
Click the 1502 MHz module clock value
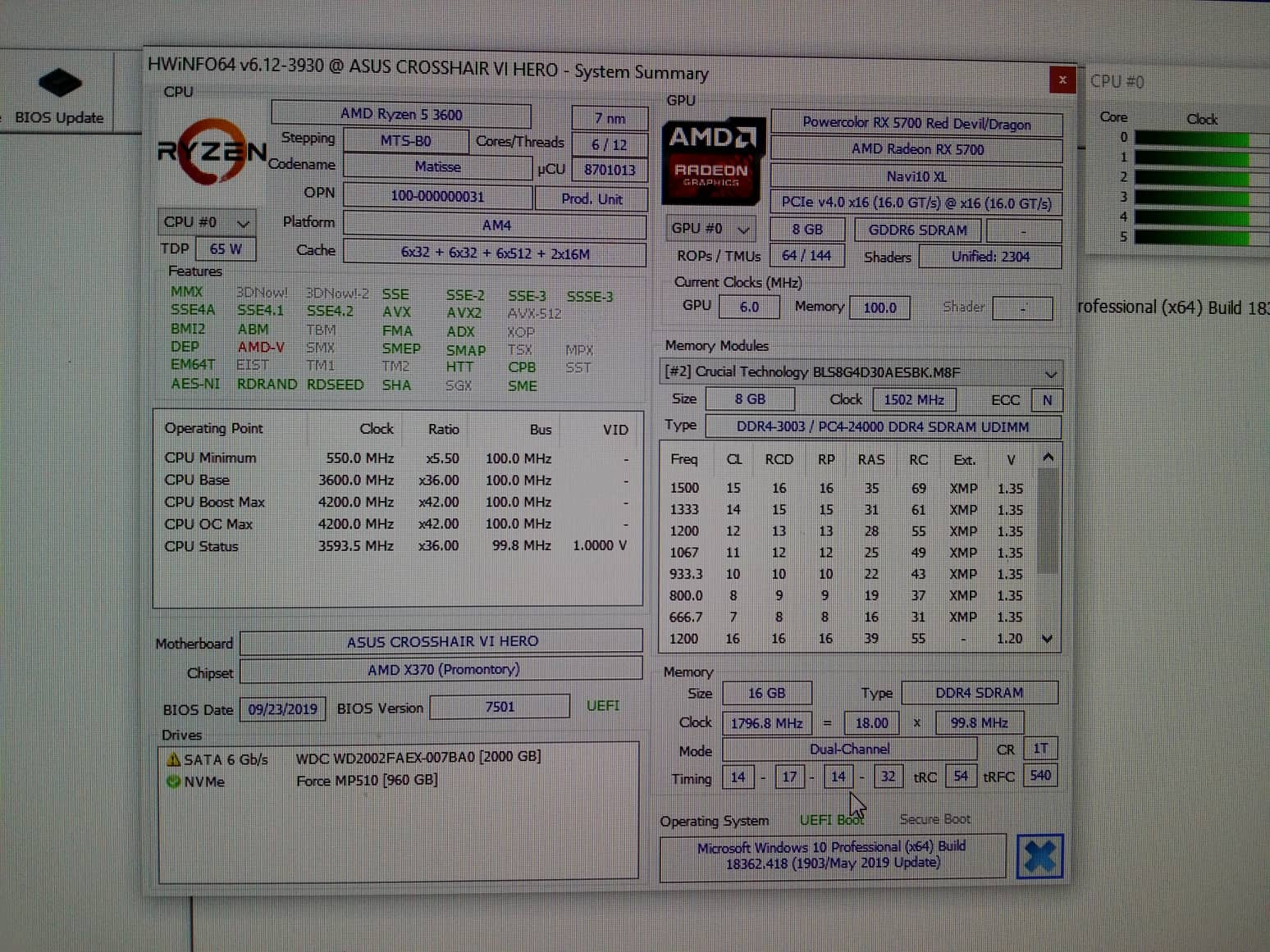click(913, 399)
